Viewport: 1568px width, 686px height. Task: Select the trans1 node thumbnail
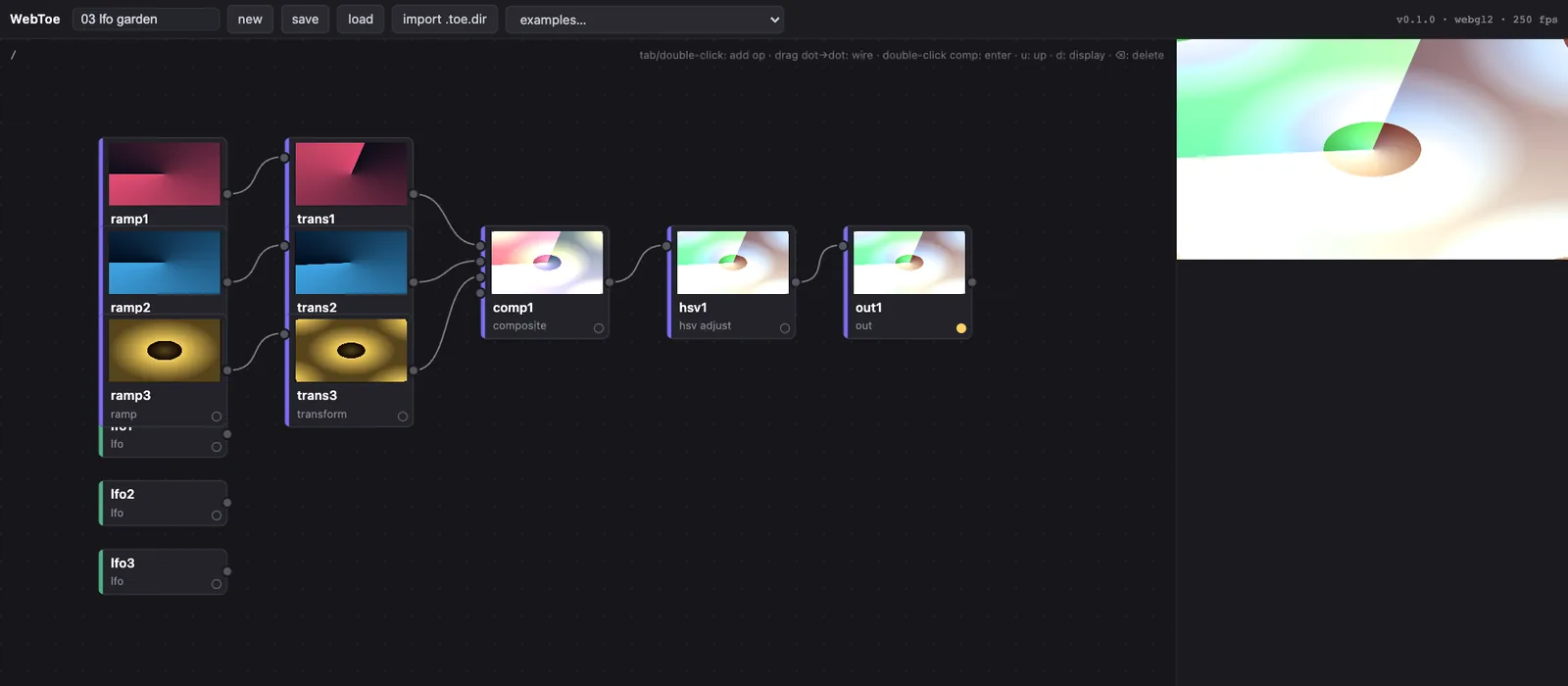pyautogui.click(x=351, y=174)
